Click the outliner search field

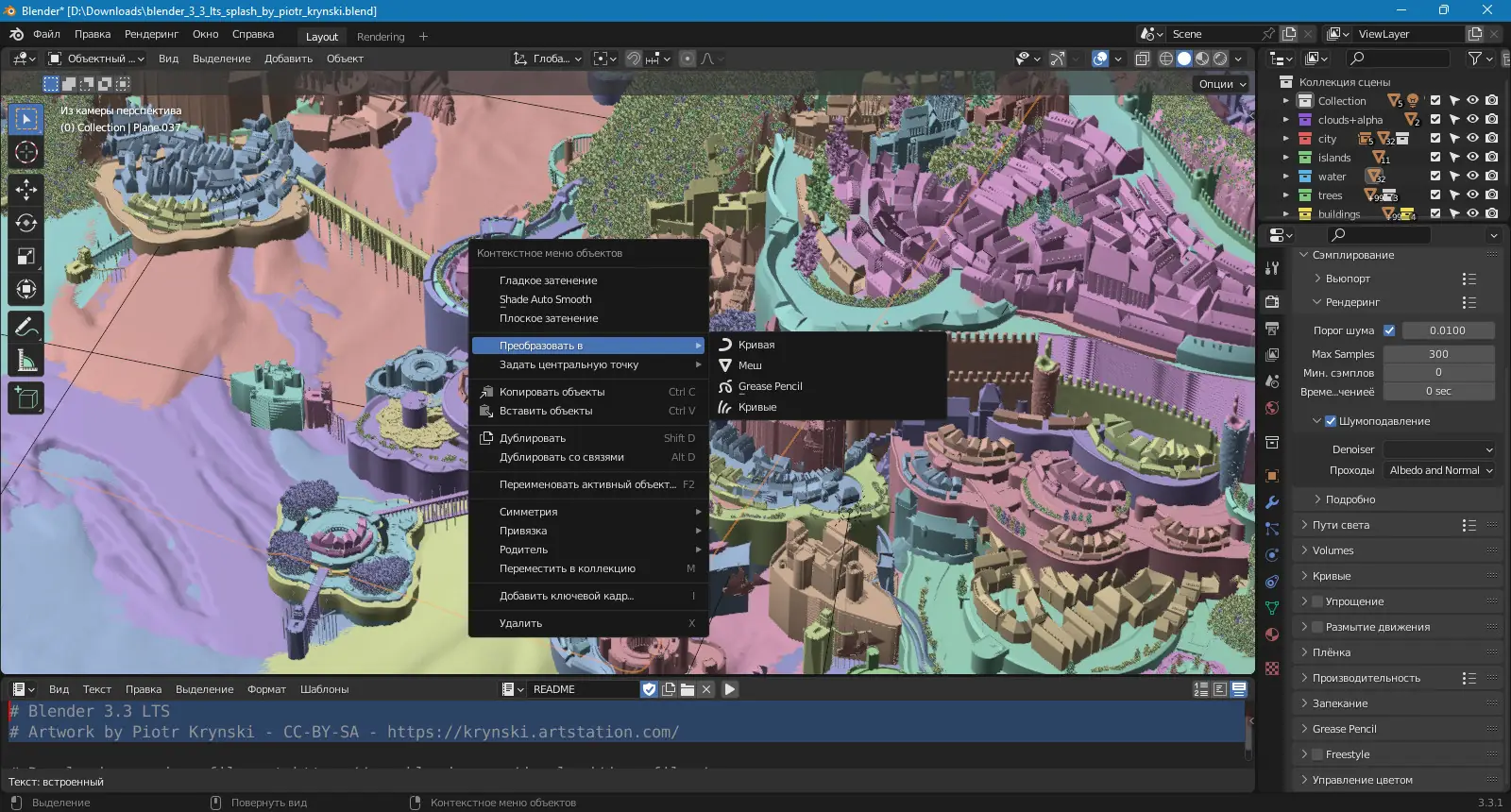click(1399, 59)
